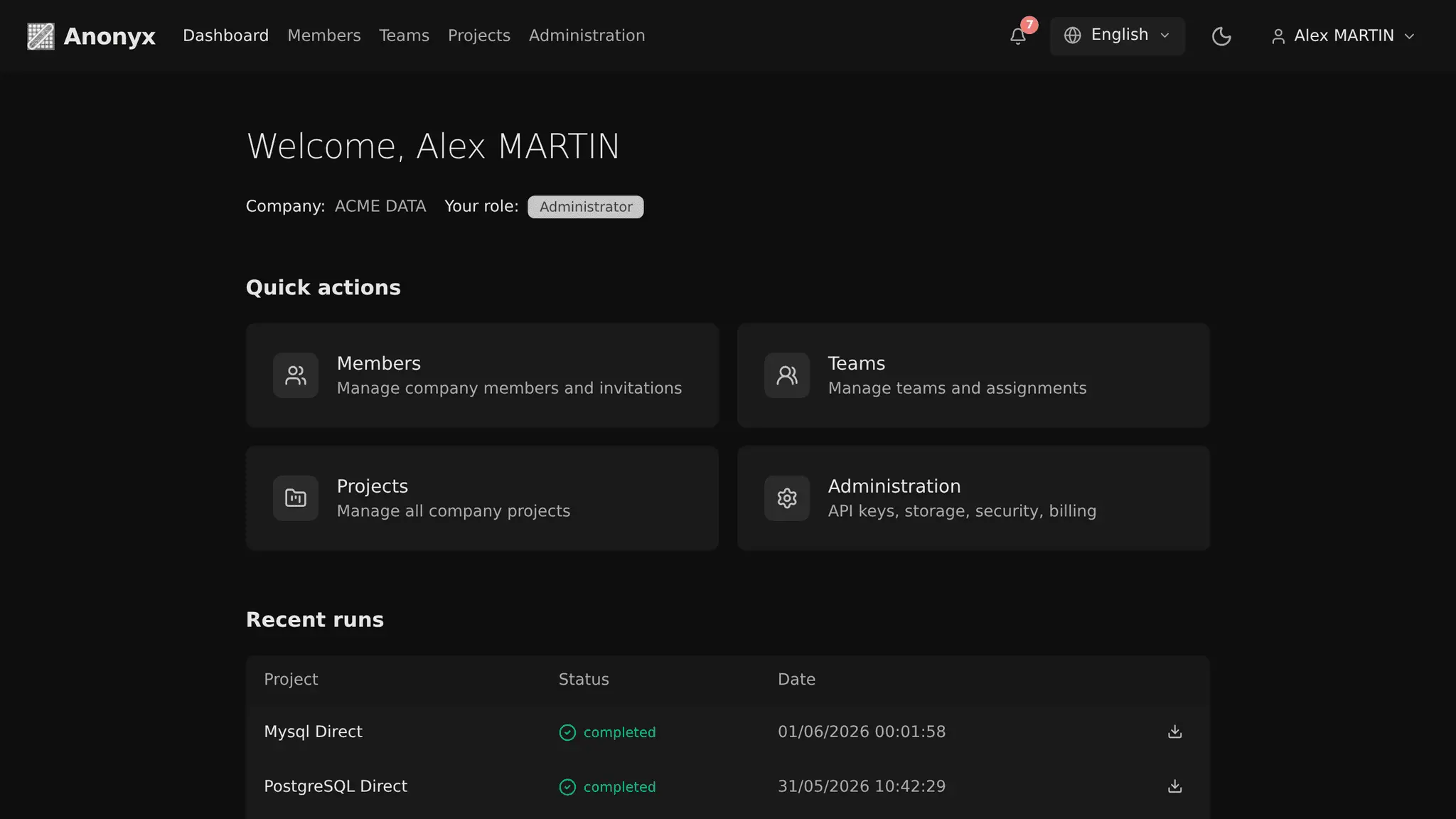The width and height of the screenshot is (1456, 819).
Task: Click the ACME DATA company name
Action: click(380, 206)
